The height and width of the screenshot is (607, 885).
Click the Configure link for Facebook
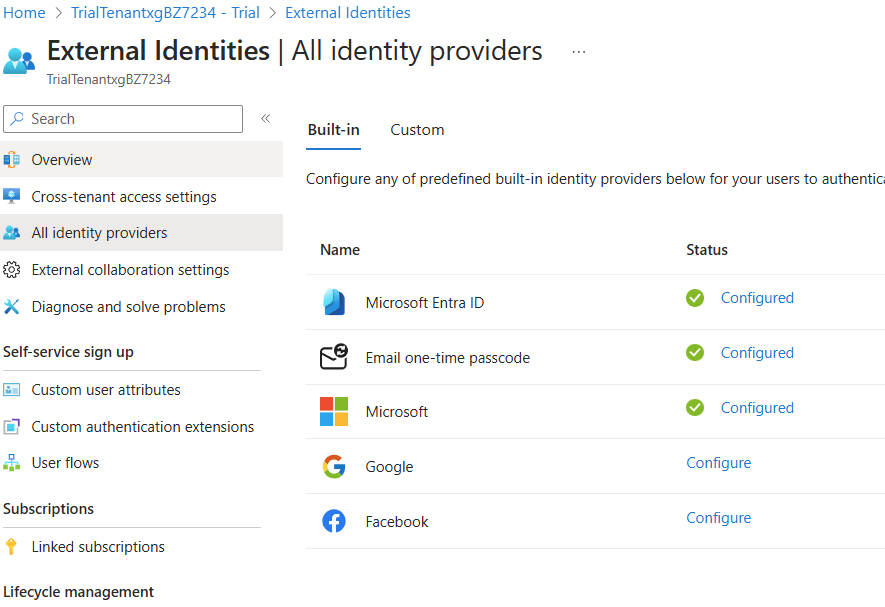click(x=718, y=518)
